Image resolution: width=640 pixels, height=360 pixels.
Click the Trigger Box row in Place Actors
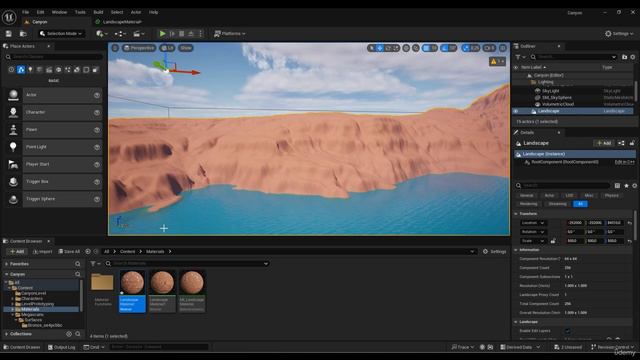tap(53, 182)
